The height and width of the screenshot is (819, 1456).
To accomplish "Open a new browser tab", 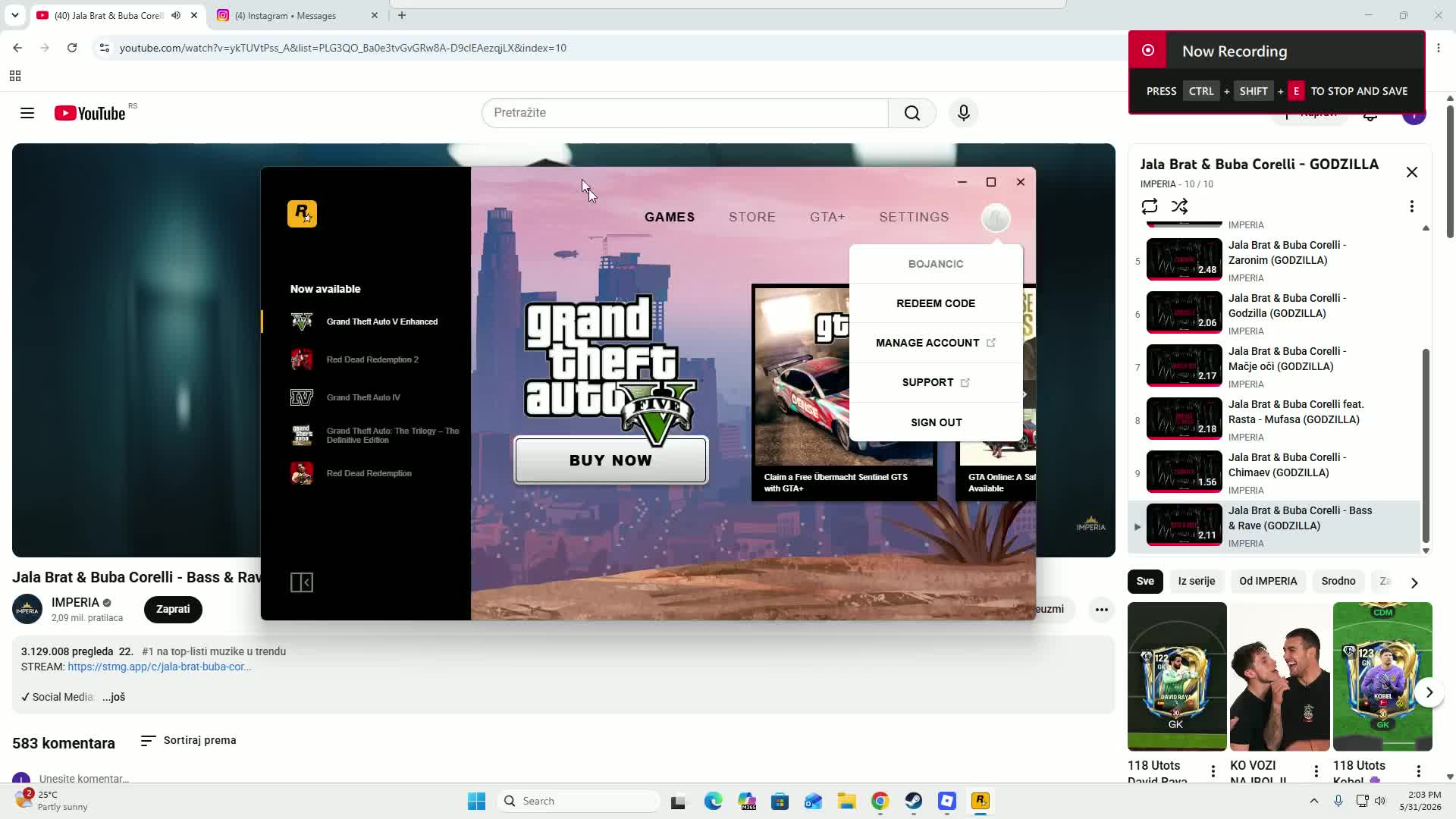I will (402, 15).
